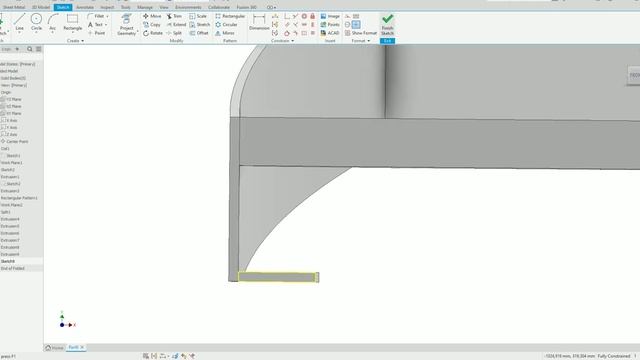Place a sketch Point
Screen dimensions: 640x360
coord(97,33)
